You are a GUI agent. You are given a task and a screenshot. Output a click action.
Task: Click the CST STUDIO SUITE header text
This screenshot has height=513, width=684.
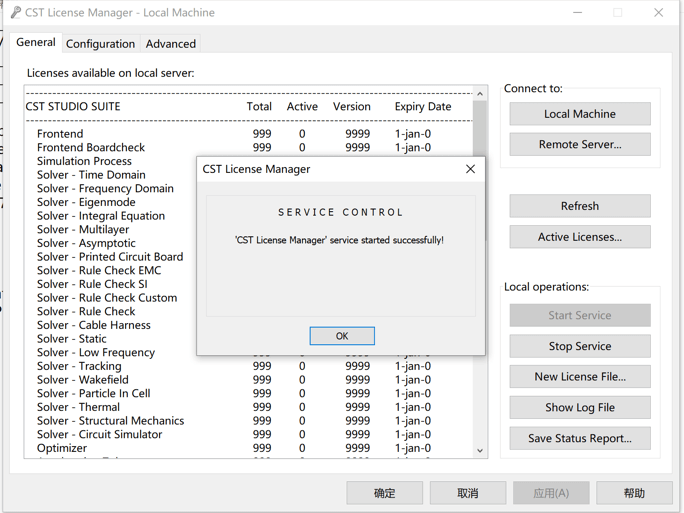pyautogui.click(x=73, y=107)
